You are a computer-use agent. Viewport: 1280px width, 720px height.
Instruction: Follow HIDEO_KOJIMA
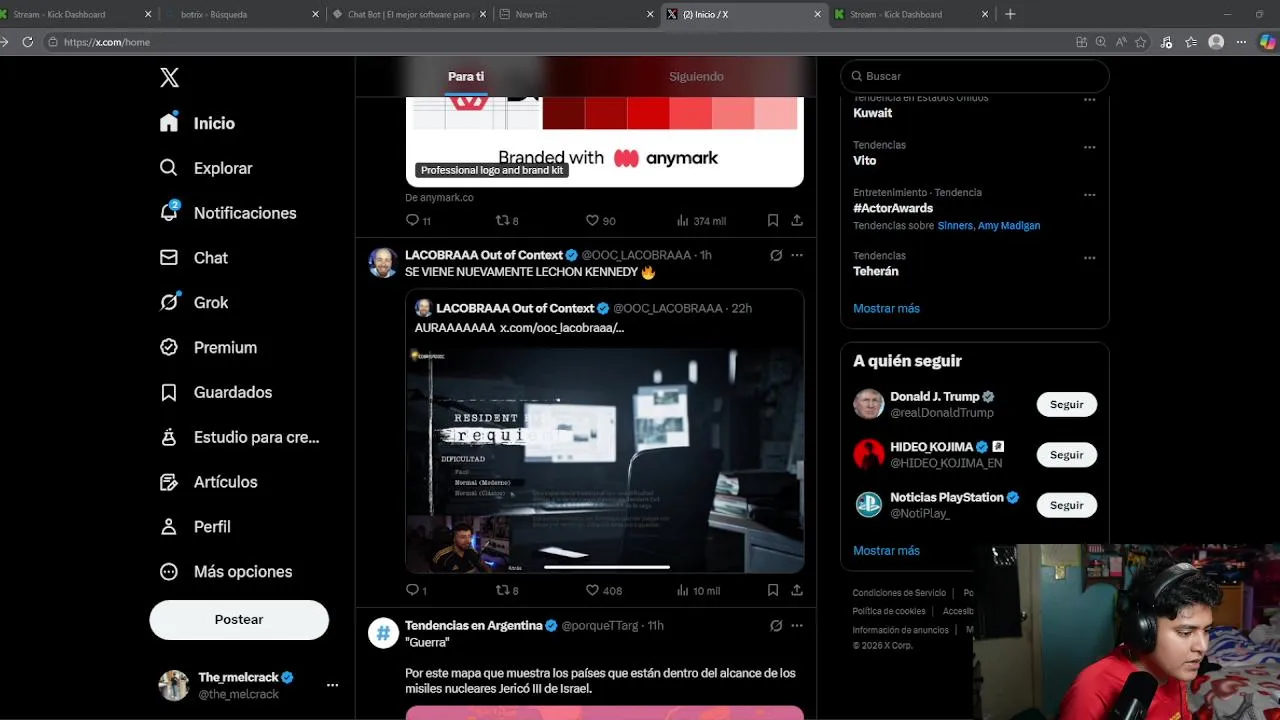pyautogui.click(x=1066, y=454)
